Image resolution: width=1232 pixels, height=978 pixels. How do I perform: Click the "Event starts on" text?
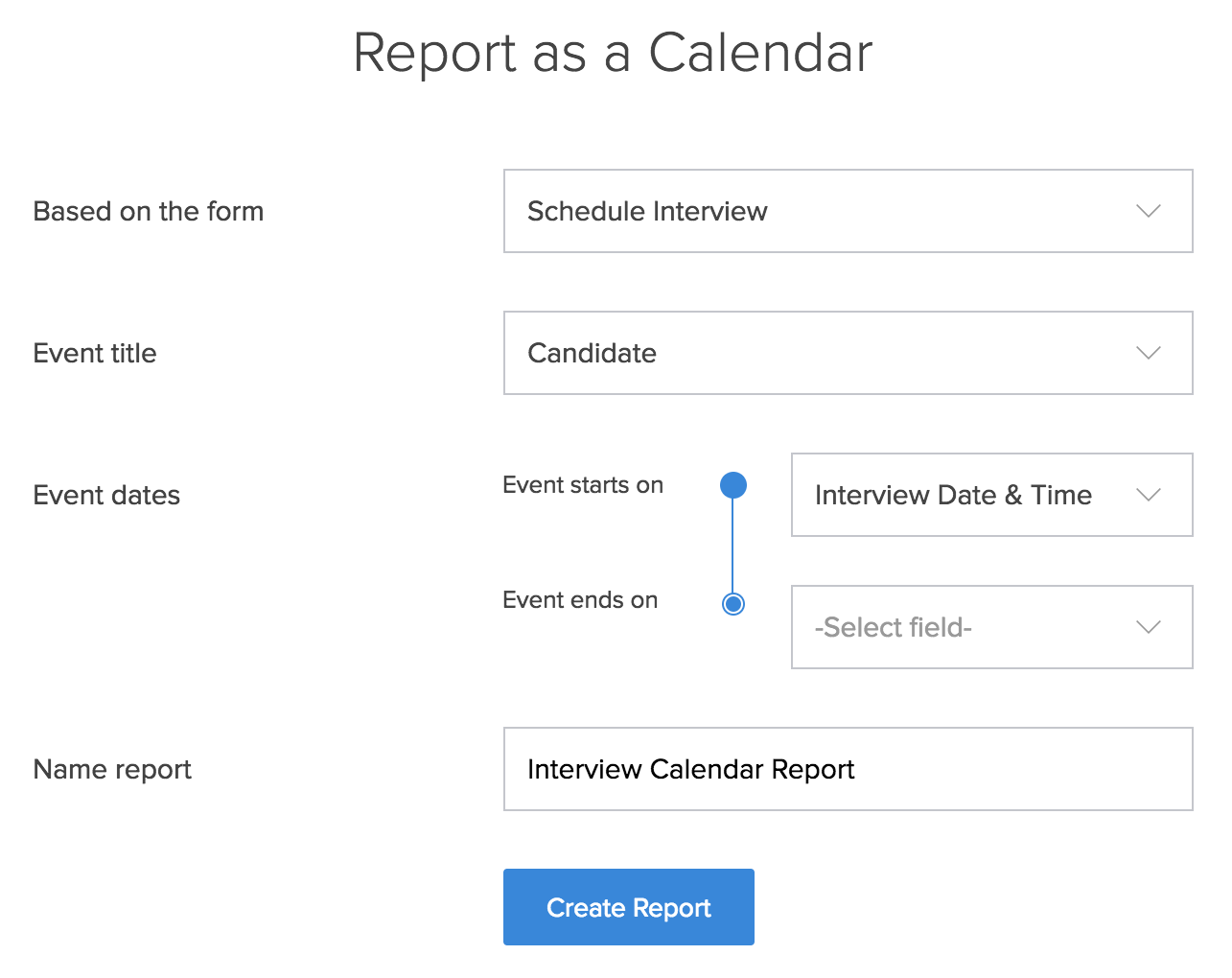coord(583,485)
